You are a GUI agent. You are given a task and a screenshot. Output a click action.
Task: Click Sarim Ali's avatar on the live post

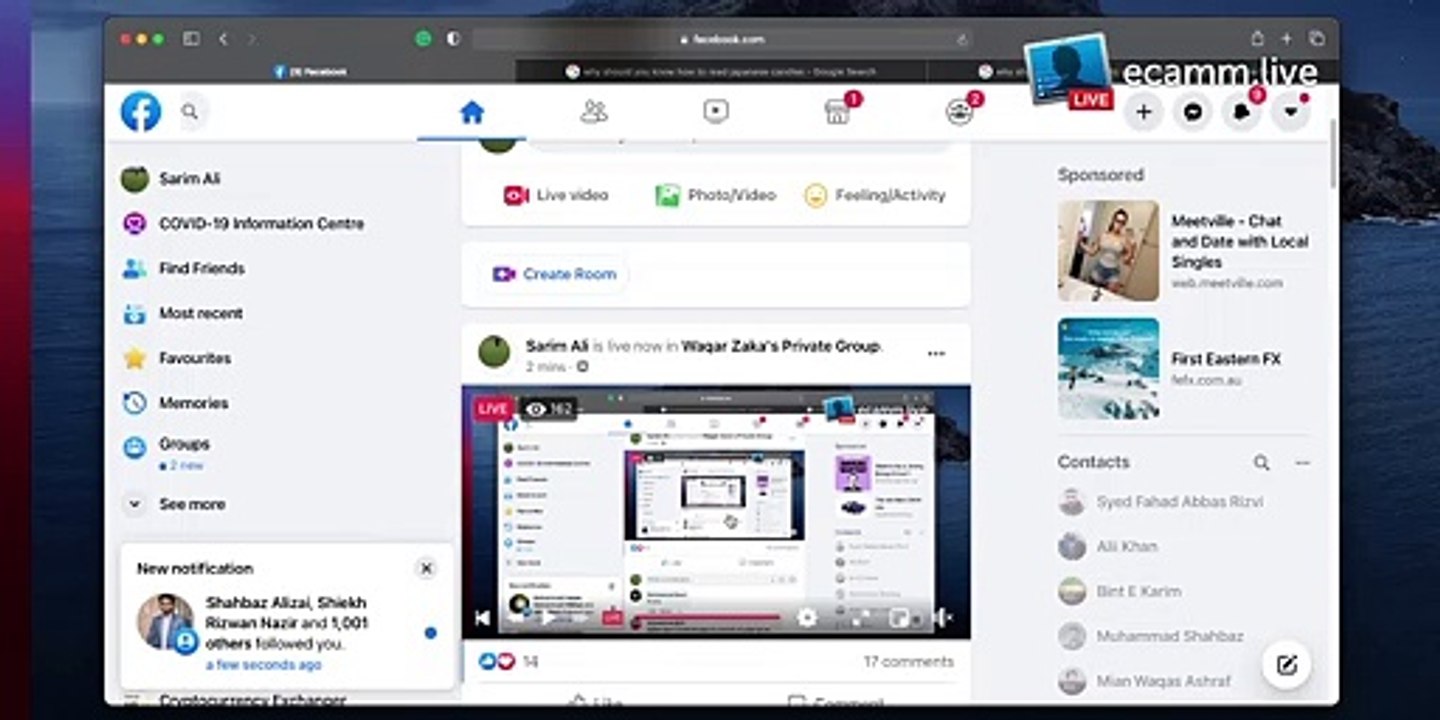(494, 352)
